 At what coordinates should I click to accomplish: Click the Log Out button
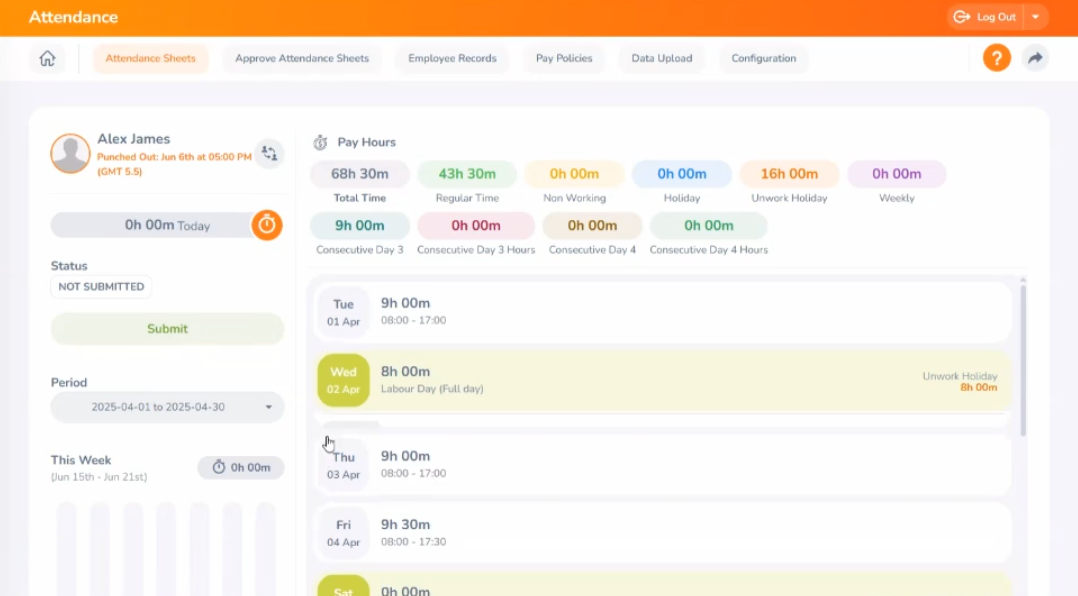pos(987,17)
